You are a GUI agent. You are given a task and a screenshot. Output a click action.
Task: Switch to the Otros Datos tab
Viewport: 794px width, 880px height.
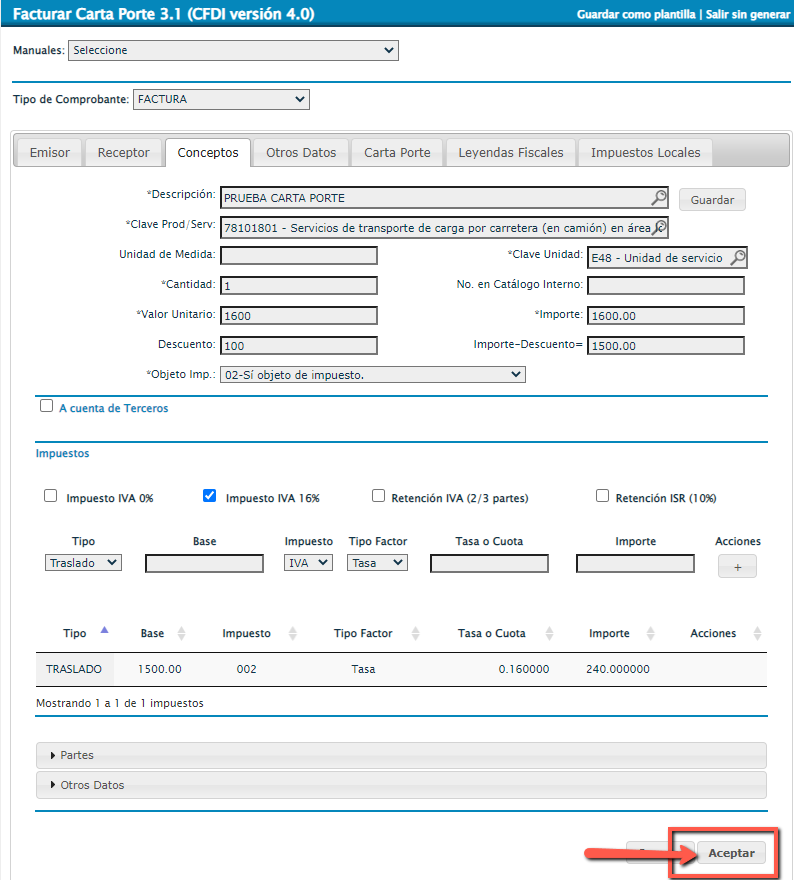301,153
